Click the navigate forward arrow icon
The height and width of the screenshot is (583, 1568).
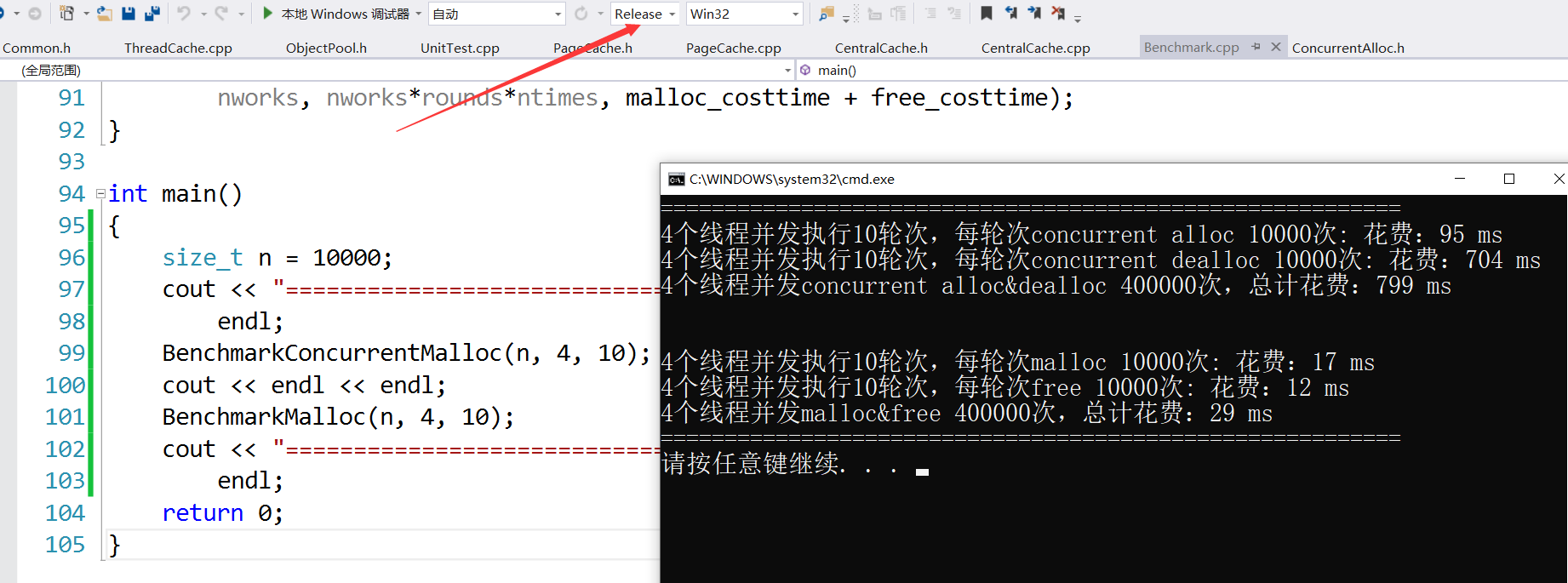coord(35,14)
